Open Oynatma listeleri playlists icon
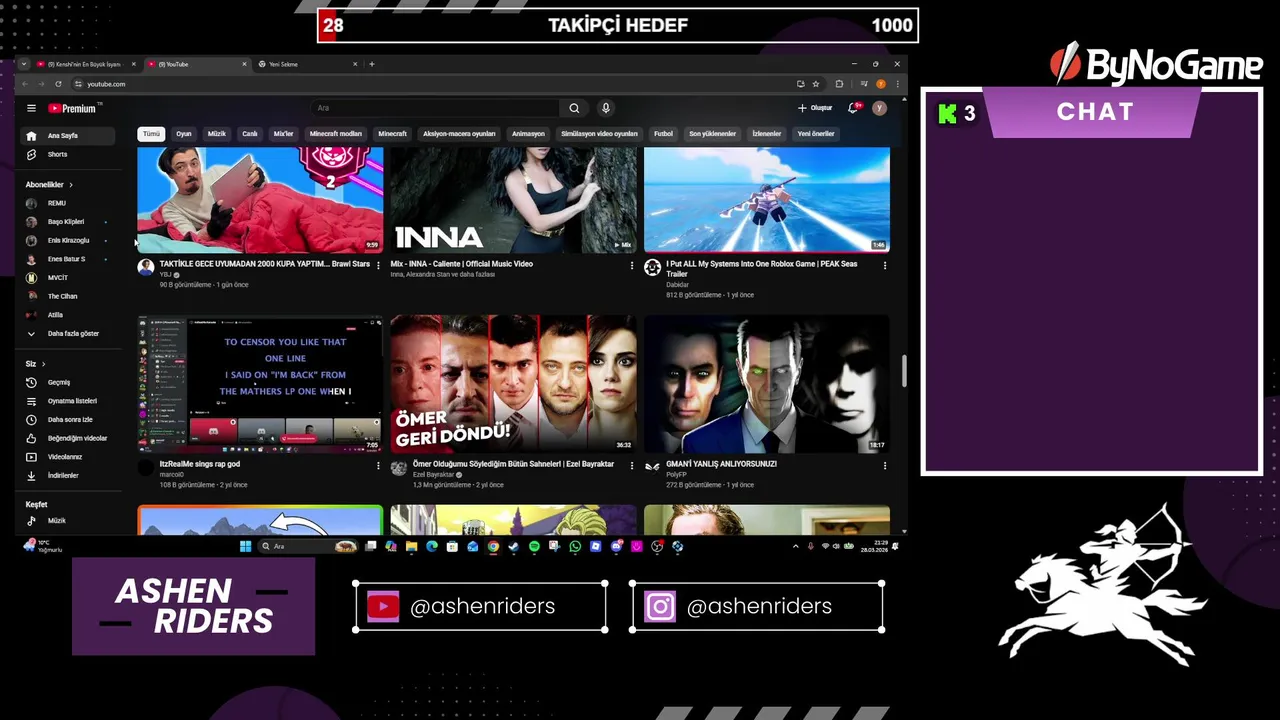1280x720 pixels. pyautogui.click(x=31, y=401)
